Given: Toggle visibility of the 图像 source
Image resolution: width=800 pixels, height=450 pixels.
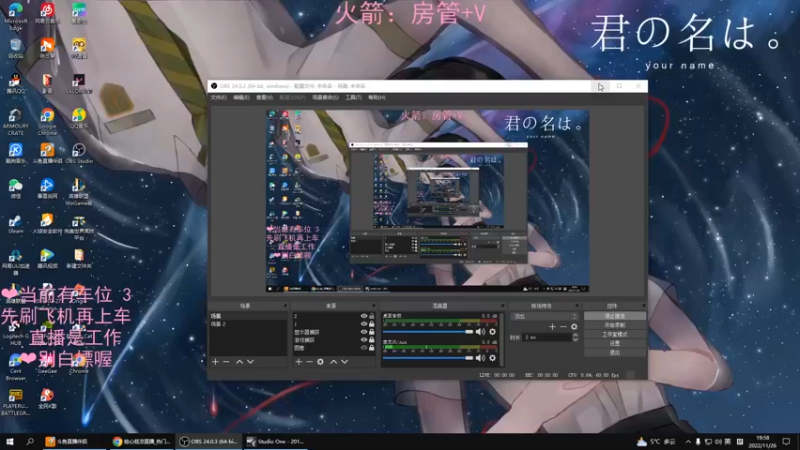Looking at the screenshot, I should 364,348.
